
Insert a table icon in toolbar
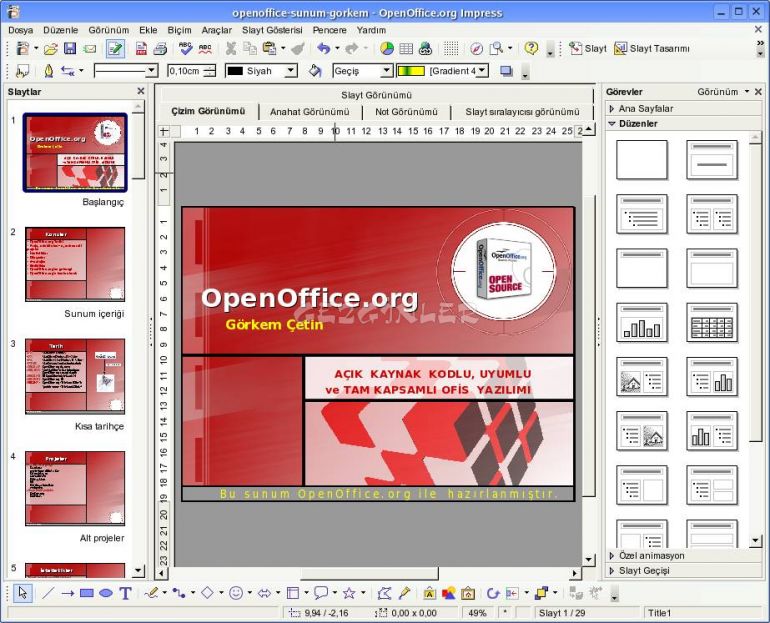coord(406,49)
